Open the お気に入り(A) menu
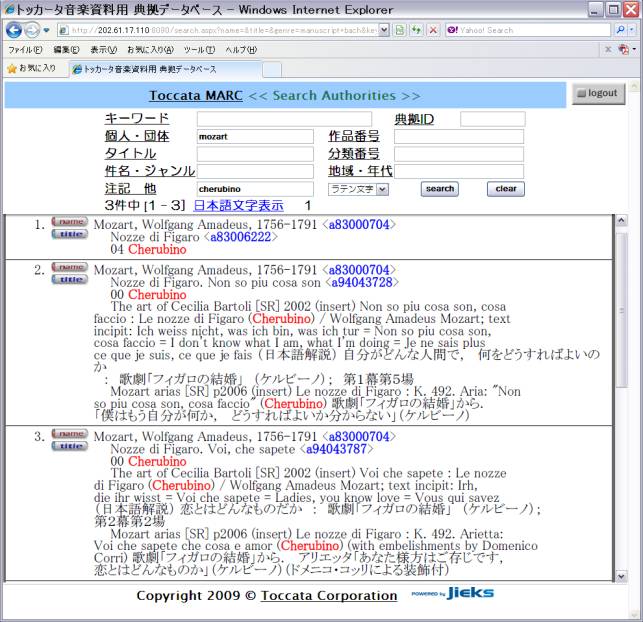 point(150,50)
